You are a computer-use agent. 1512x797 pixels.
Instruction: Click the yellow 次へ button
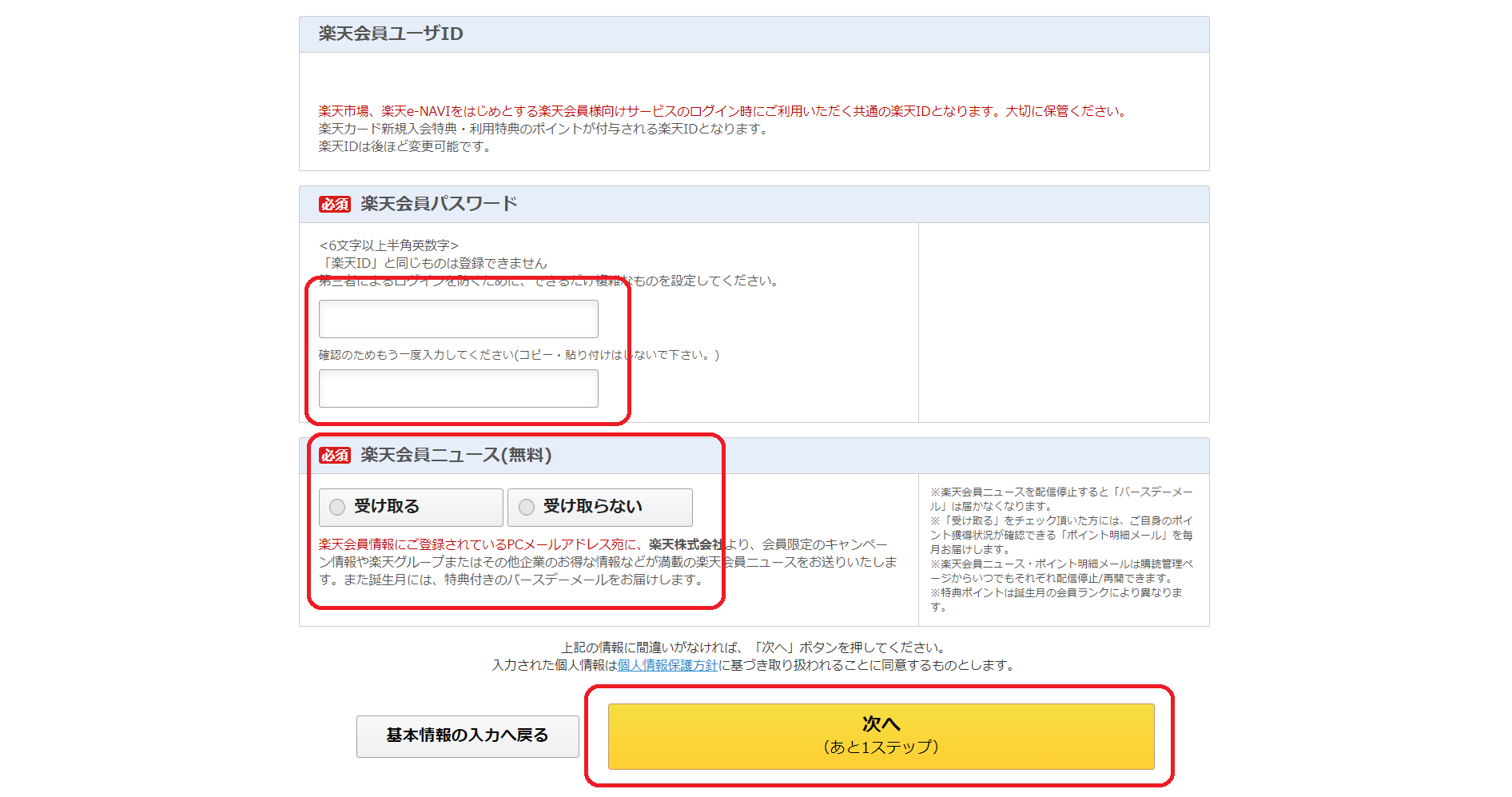pos(881,736)
